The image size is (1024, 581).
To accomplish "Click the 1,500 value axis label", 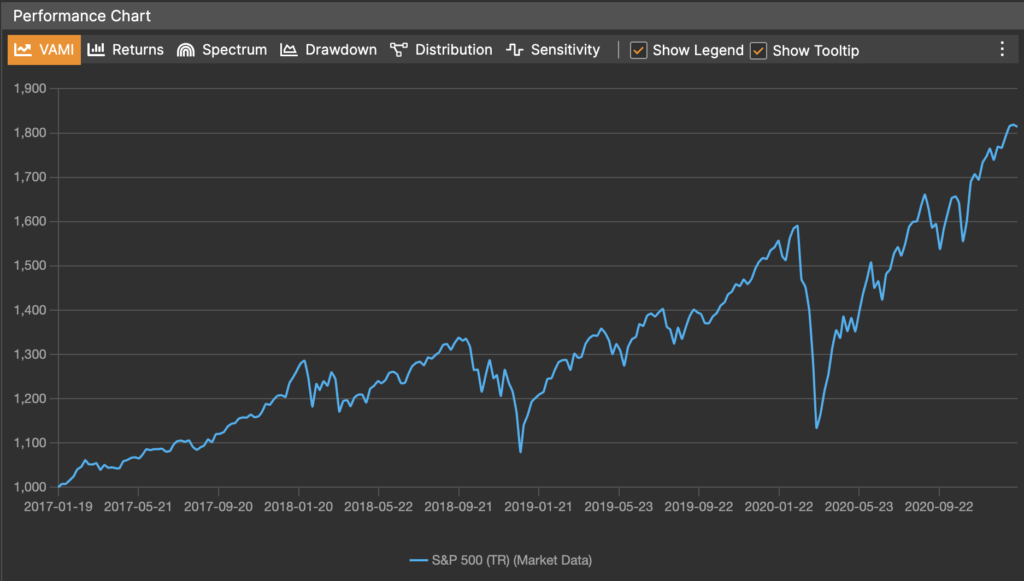I will click(x=31, y=266).
